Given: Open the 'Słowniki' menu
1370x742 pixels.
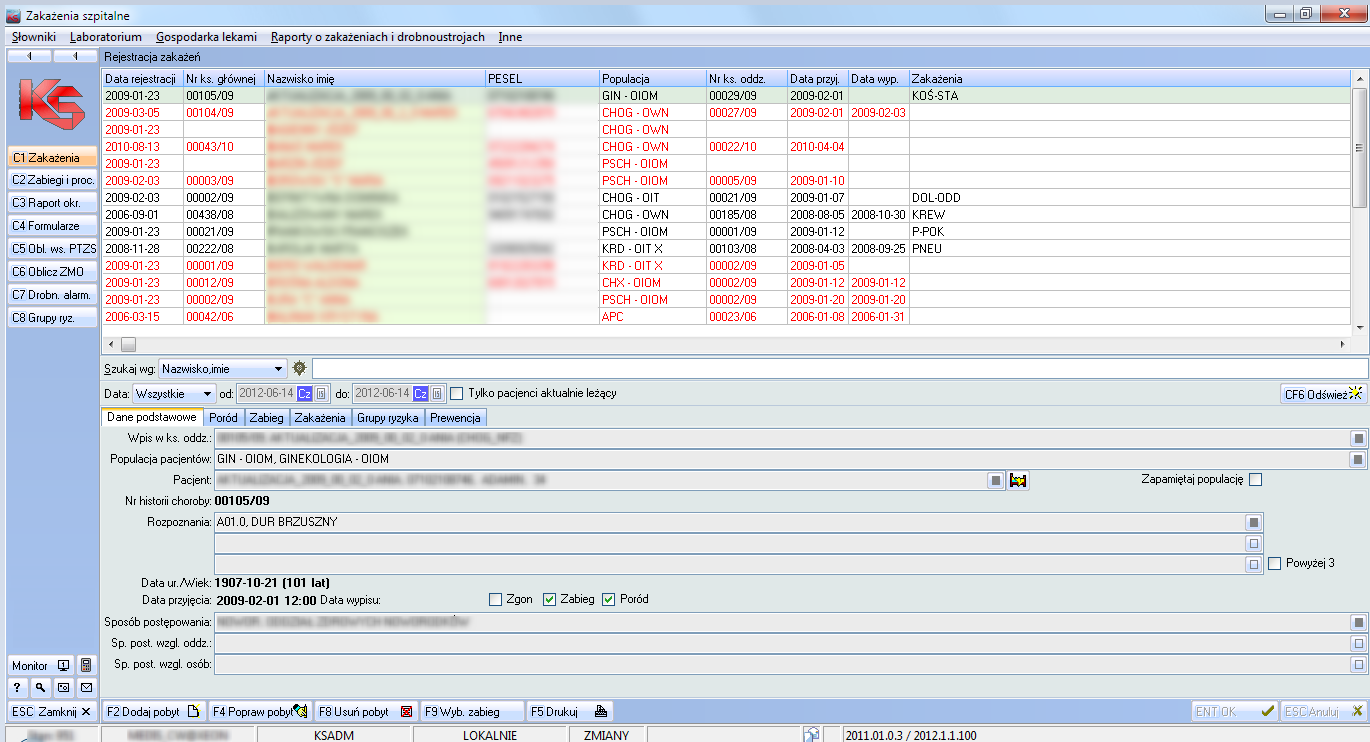Looking at the screenshot, I should (x=33, y=37).
